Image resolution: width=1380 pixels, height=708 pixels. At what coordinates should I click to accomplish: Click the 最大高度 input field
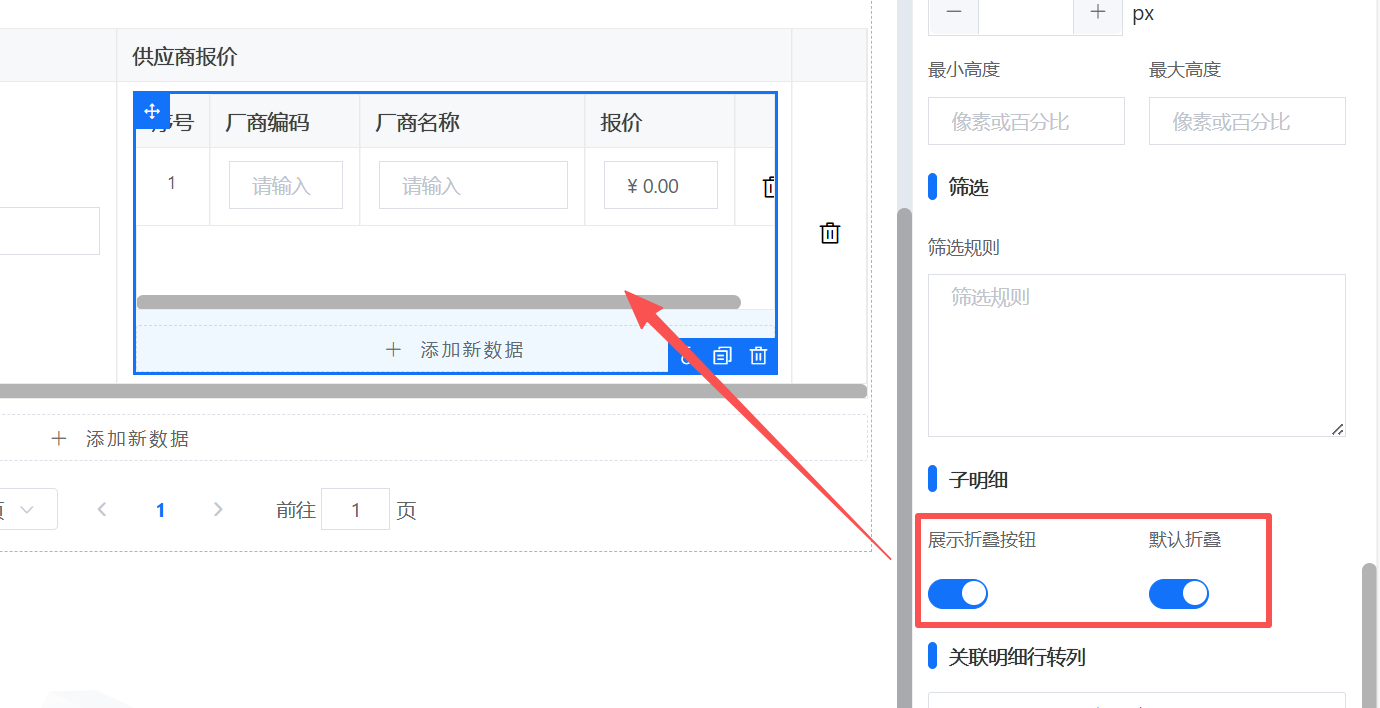coord(1246,122)
